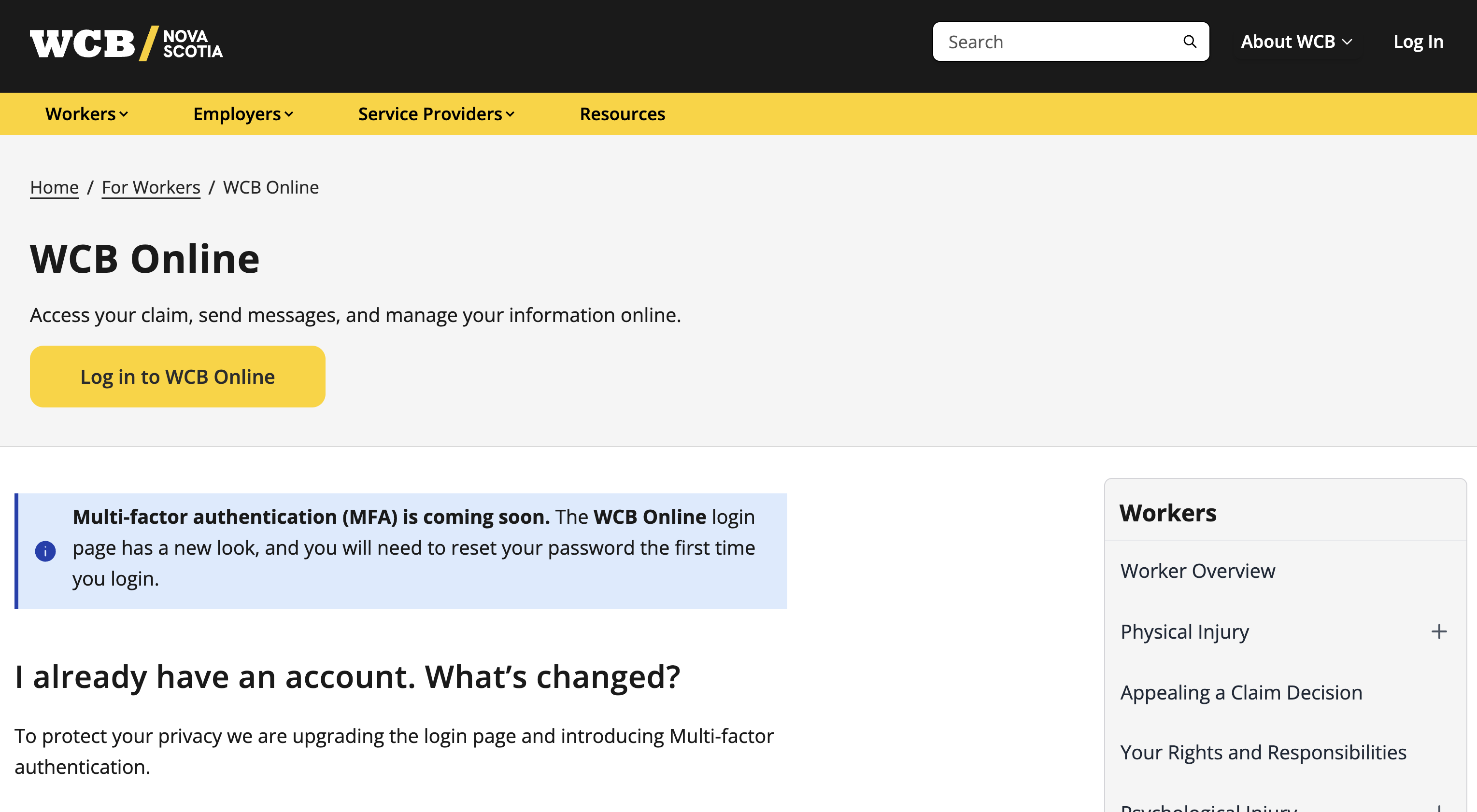
Task: Open Appealing a Claim Decision link
Action: tap(1241, 692)
